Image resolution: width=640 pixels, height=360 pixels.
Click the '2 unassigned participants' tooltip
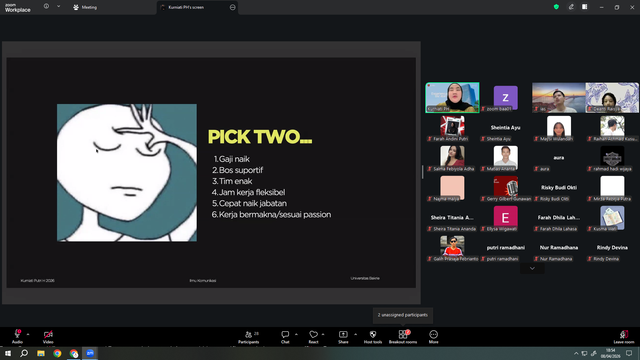coord(403,315)
